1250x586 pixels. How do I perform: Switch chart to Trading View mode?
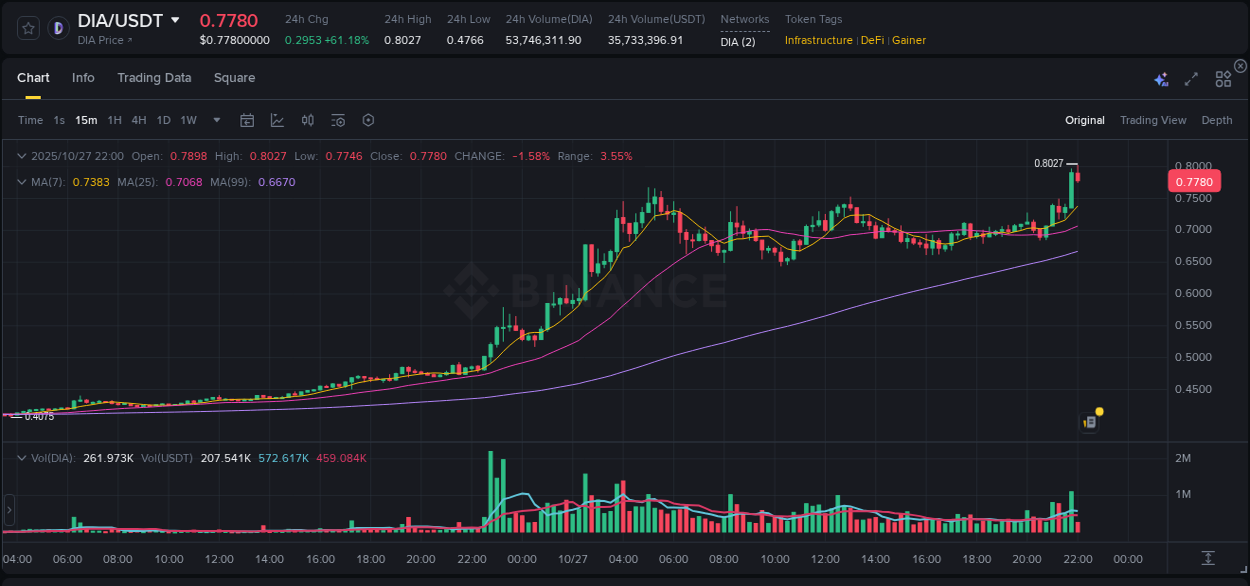click(1153, 120)
